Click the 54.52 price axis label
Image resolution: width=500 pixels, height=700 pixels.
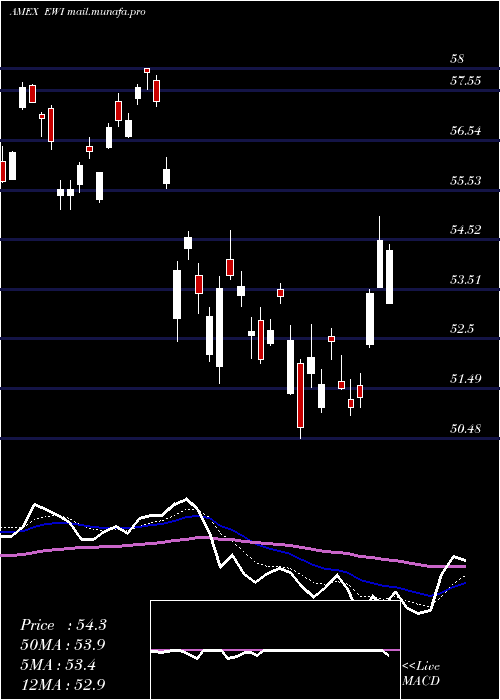point(465,230)
